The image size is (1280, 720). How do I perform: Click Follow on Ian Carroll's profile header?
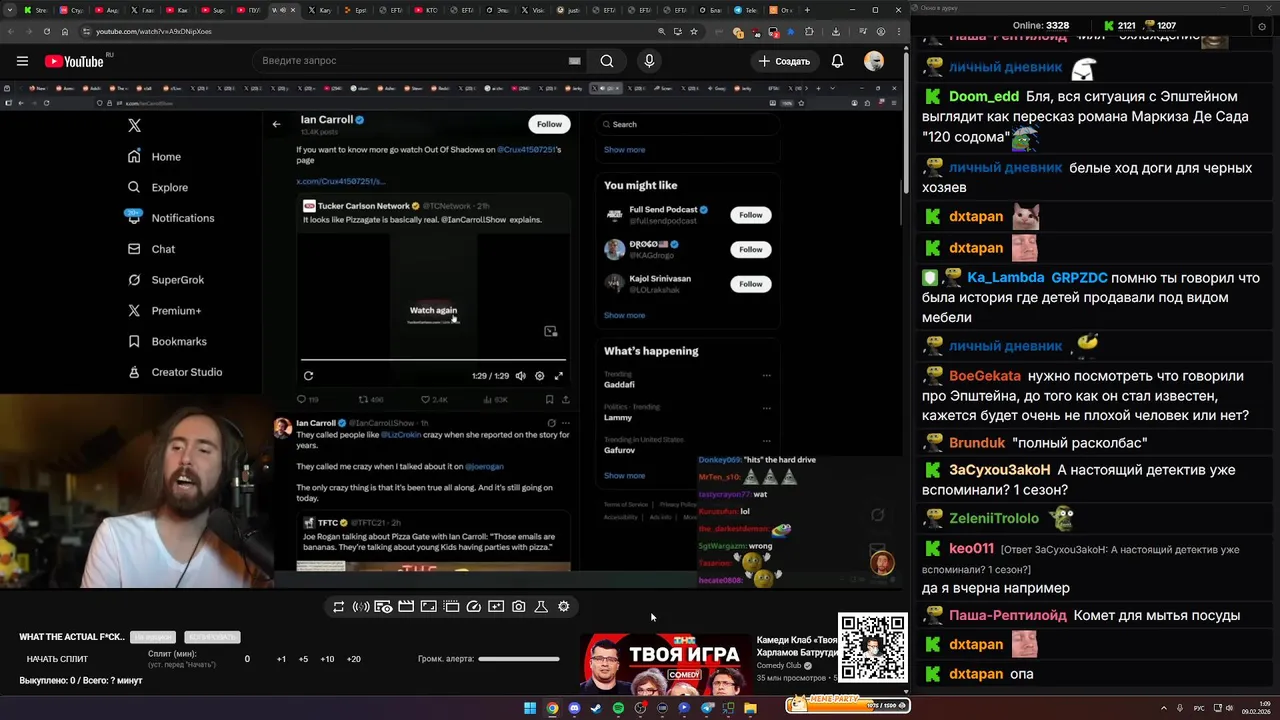click(549, 124)
